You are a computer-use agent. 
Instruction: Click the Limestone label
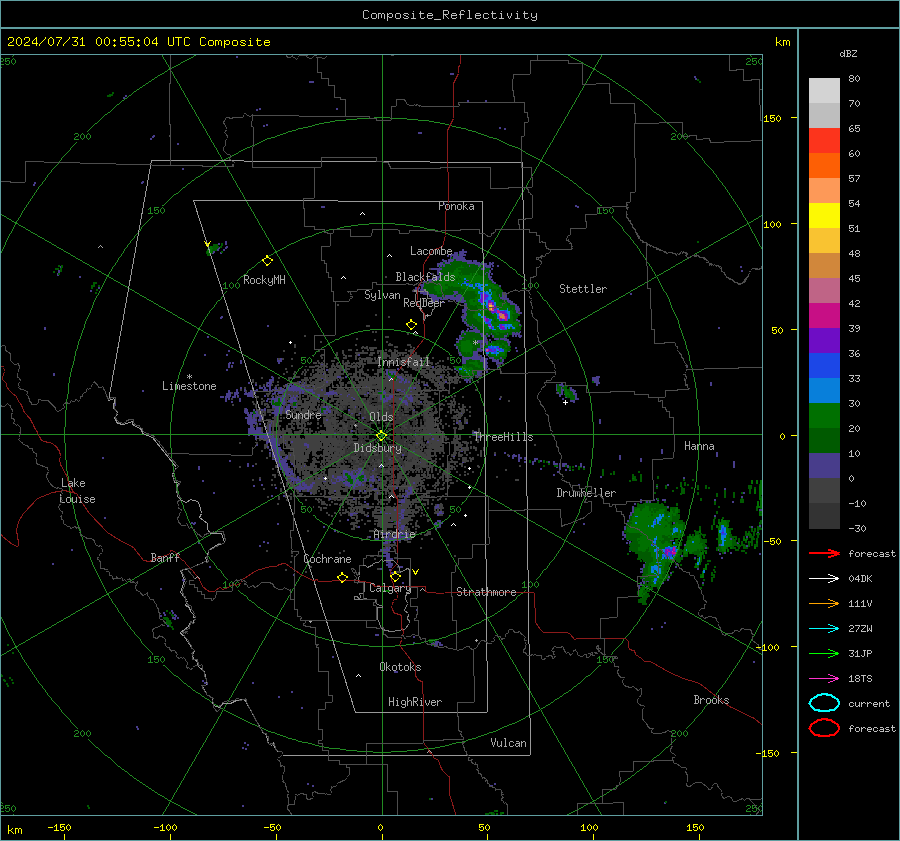click(x=189, y=386)
